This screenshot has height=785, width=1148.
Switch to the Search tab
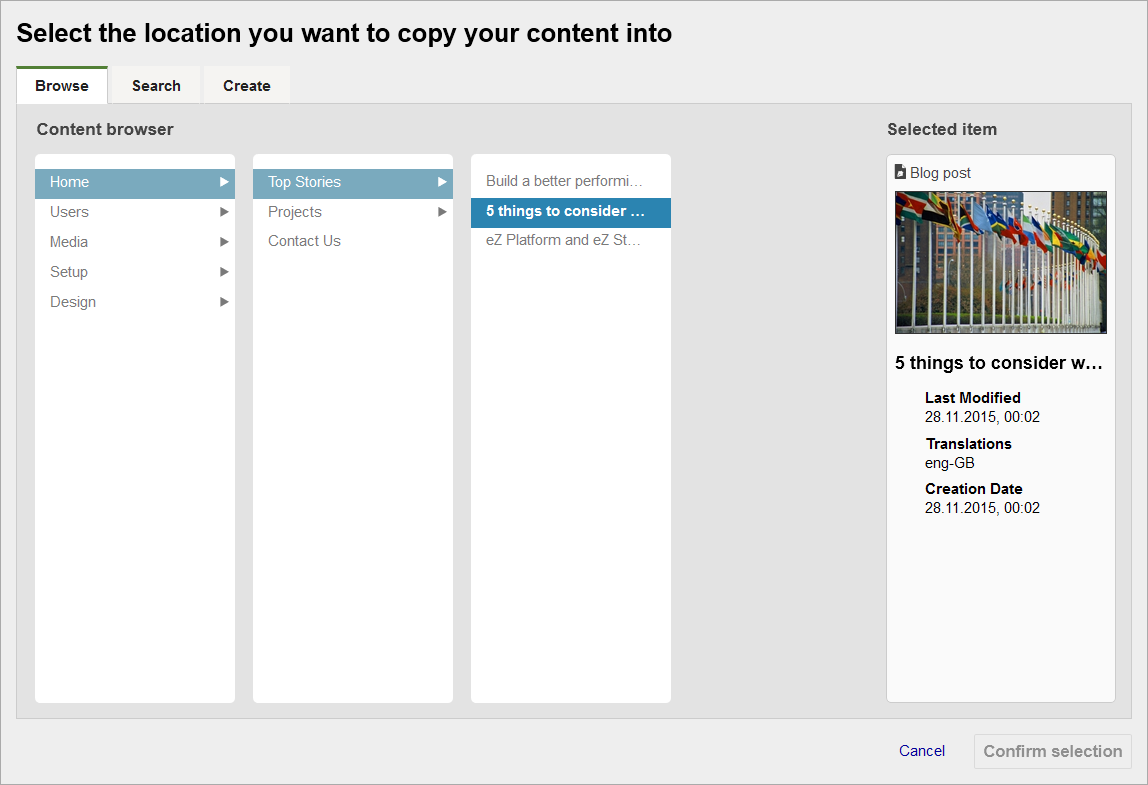click(x=156, y=86)
